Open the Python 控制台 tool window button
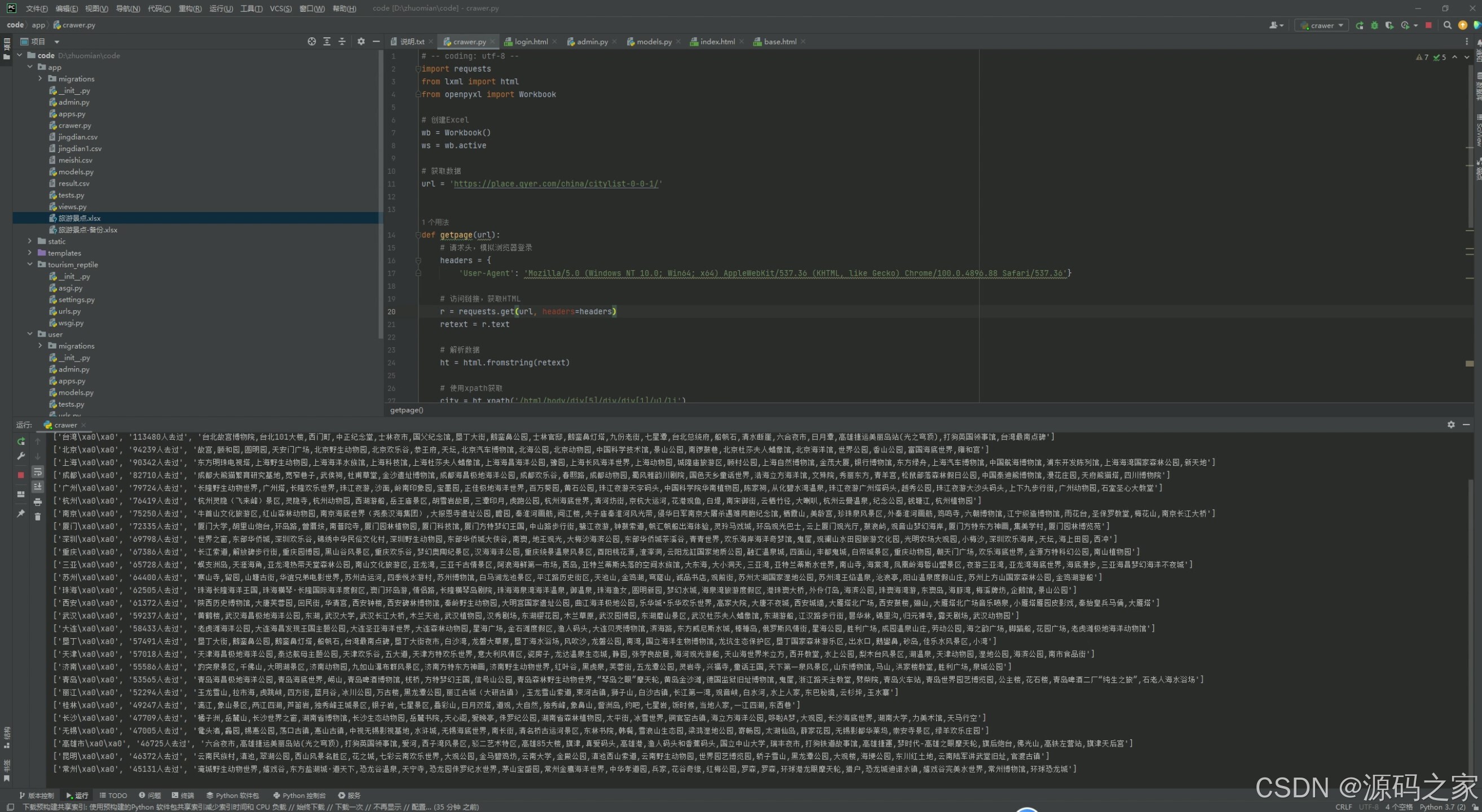1482x812 pixels. (x=299, y=795)
